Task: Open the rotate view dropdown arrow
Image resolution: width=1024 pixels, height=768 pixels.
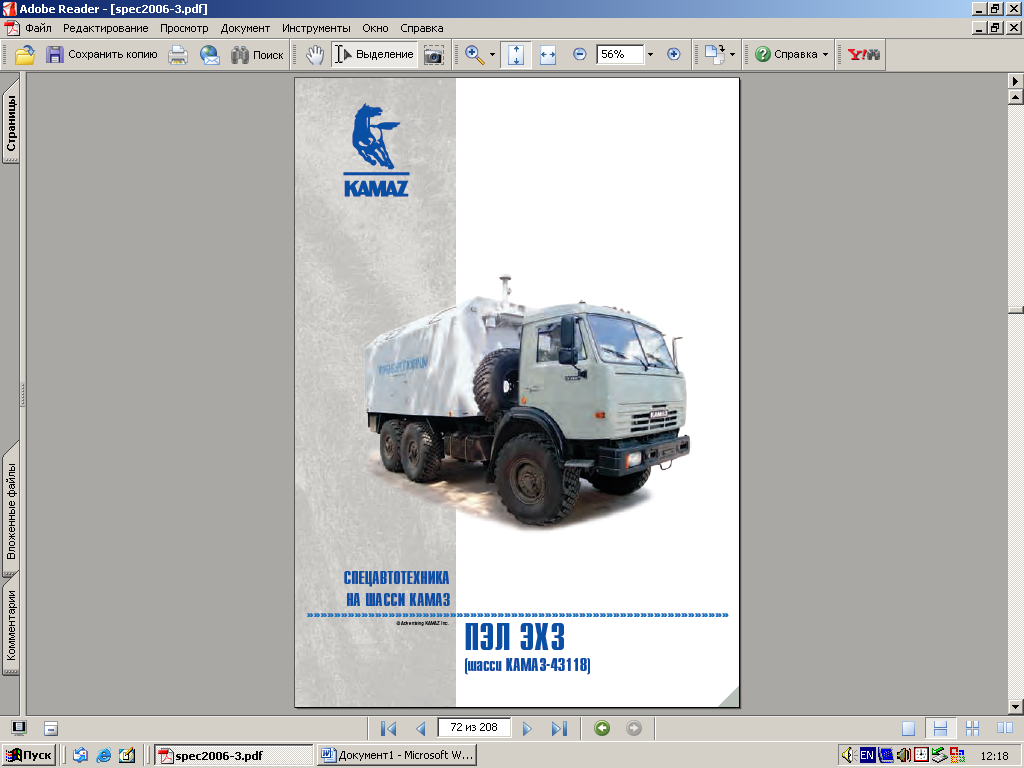Action: tap(732, 55)
